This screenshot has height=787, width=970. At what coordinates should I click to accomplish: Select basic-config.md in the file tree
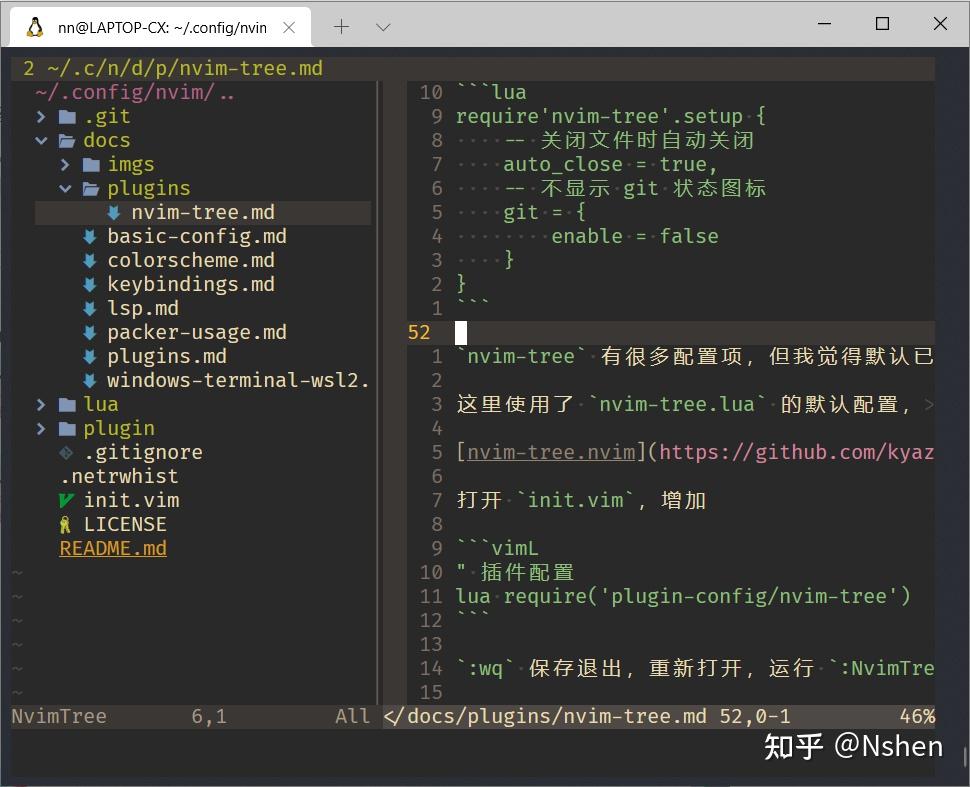[196, 236]
